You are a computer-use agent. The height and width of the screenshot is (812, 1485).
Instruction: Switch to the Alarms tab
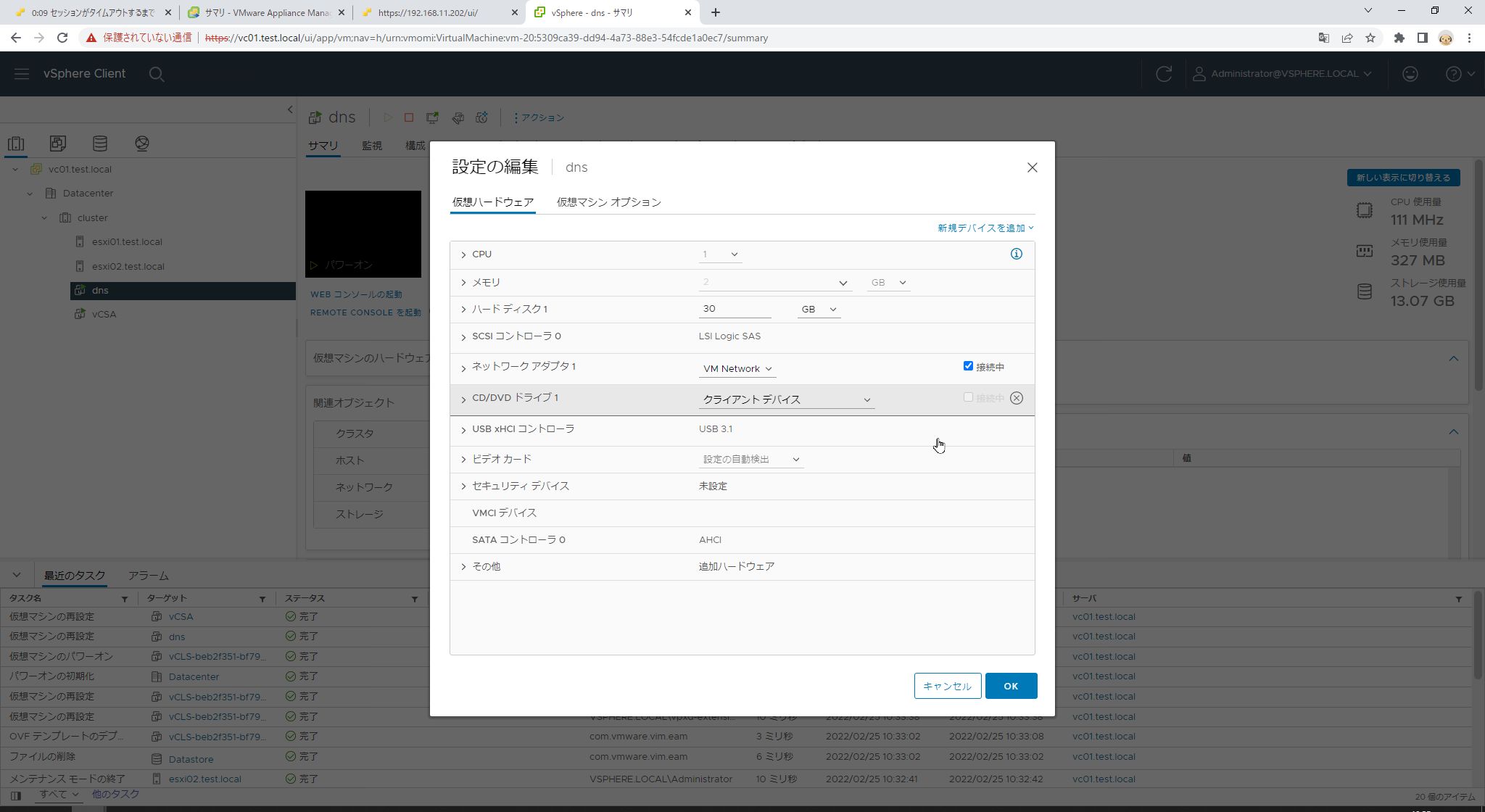pyautogui.click(x=149, y=576)
